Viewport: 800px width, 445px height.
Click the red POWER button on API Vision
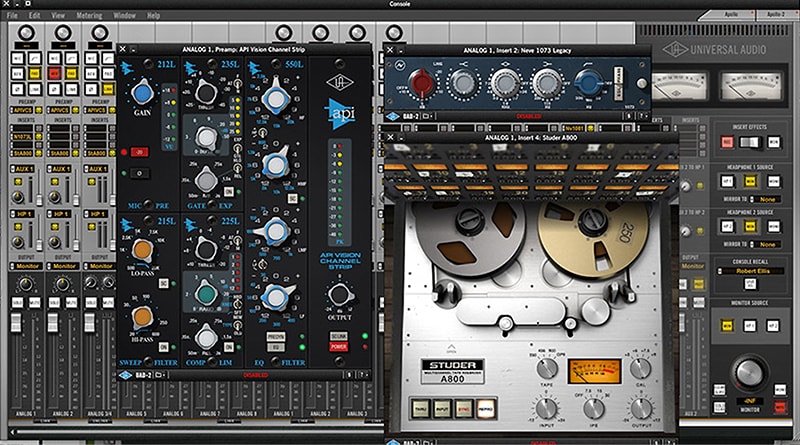tap(339, 347)
